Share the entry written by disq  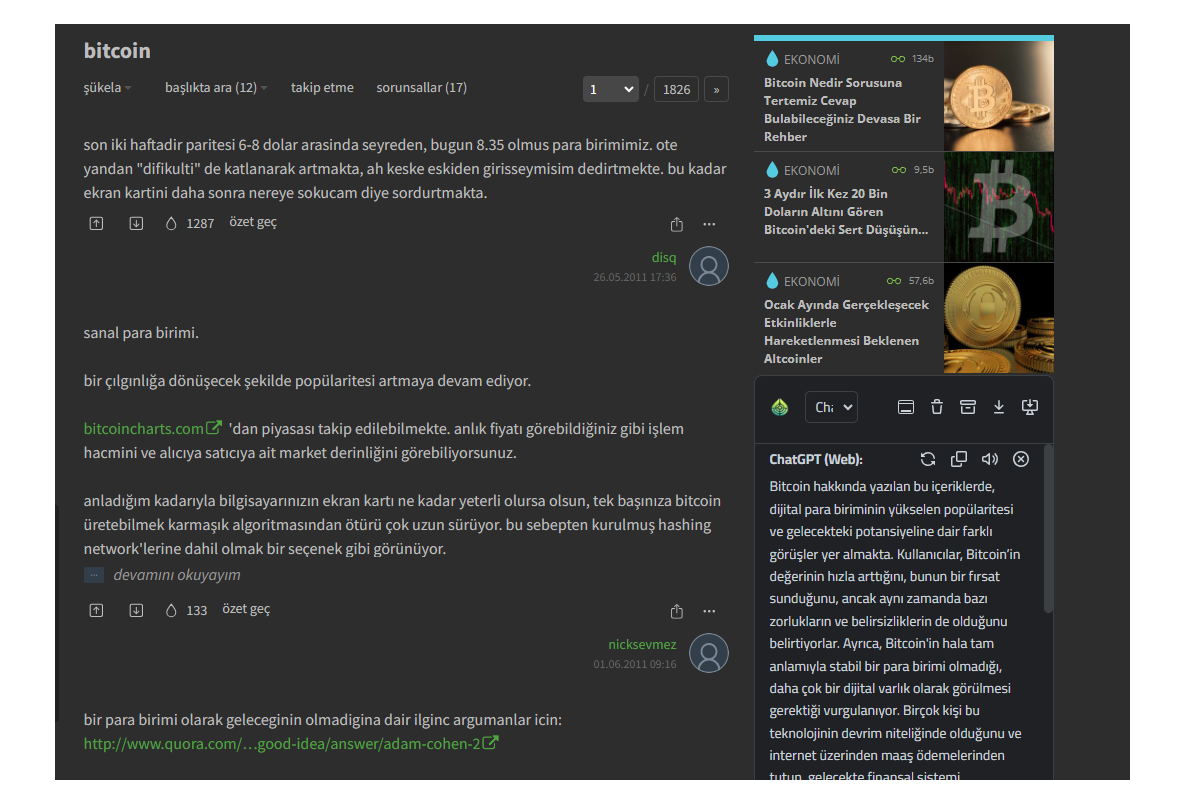(x=677, y=224)
